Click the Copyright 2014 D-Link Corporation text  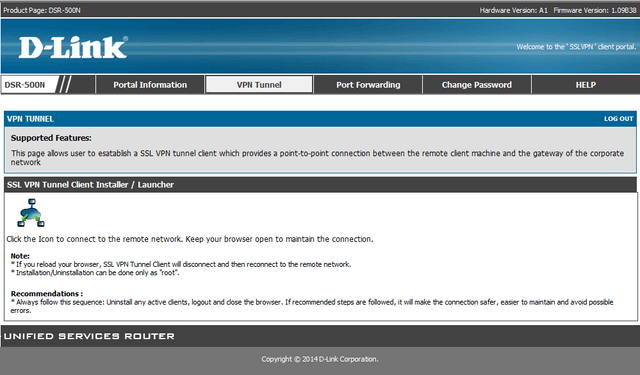pyautogui.click(x=320, y=359)
